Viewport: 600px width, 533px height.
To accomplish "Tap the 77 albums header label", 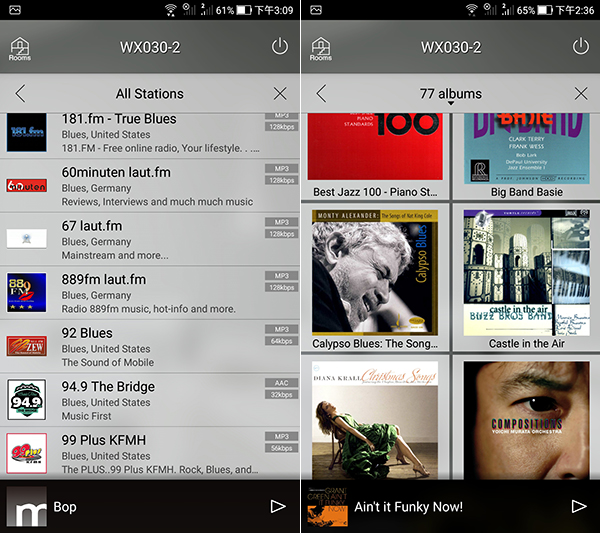I will click(451, 93).
